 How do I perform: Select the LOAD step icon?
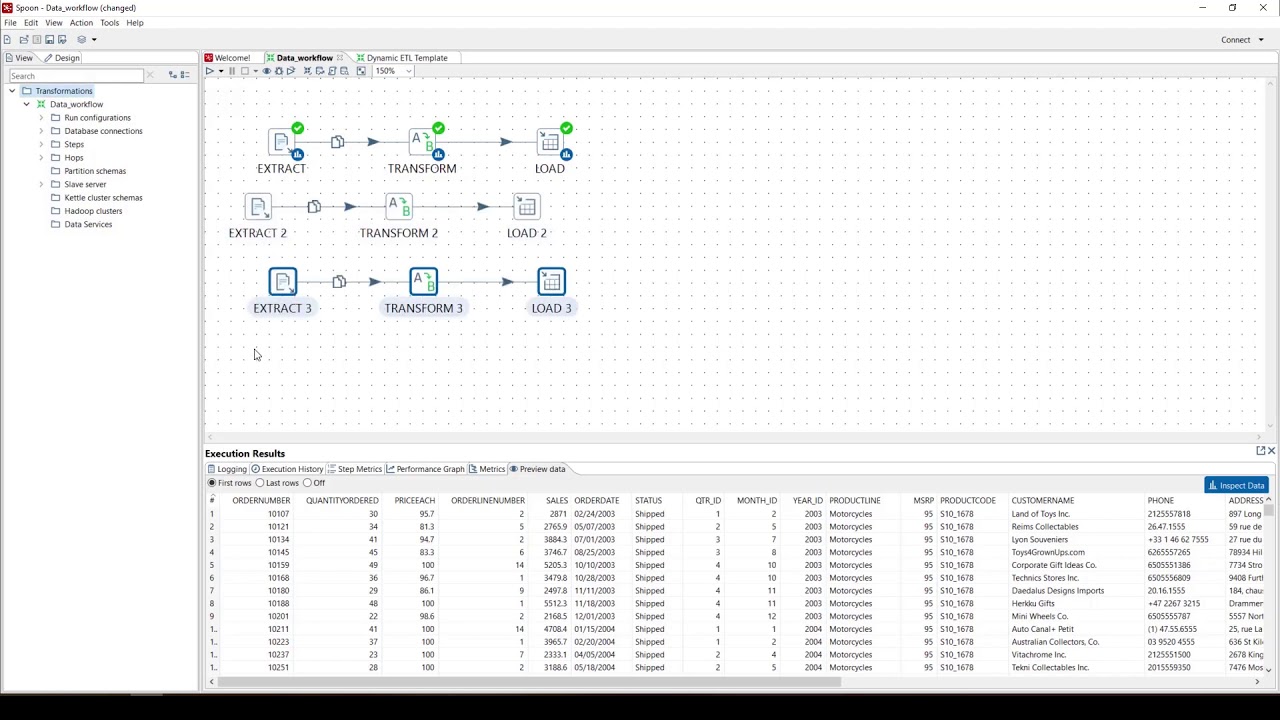click(550, 142)
